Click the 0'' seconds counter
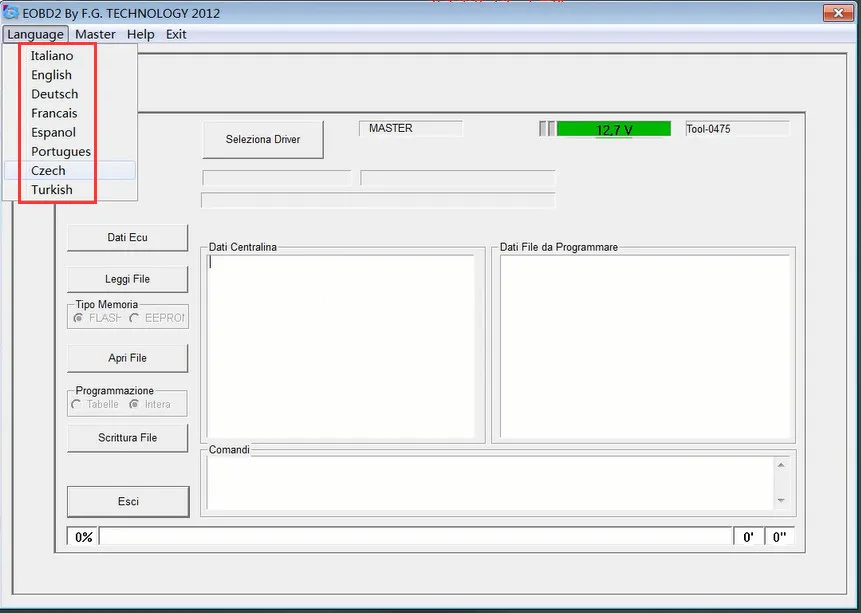Screen dimensions: 861x613 click(779, 537)
